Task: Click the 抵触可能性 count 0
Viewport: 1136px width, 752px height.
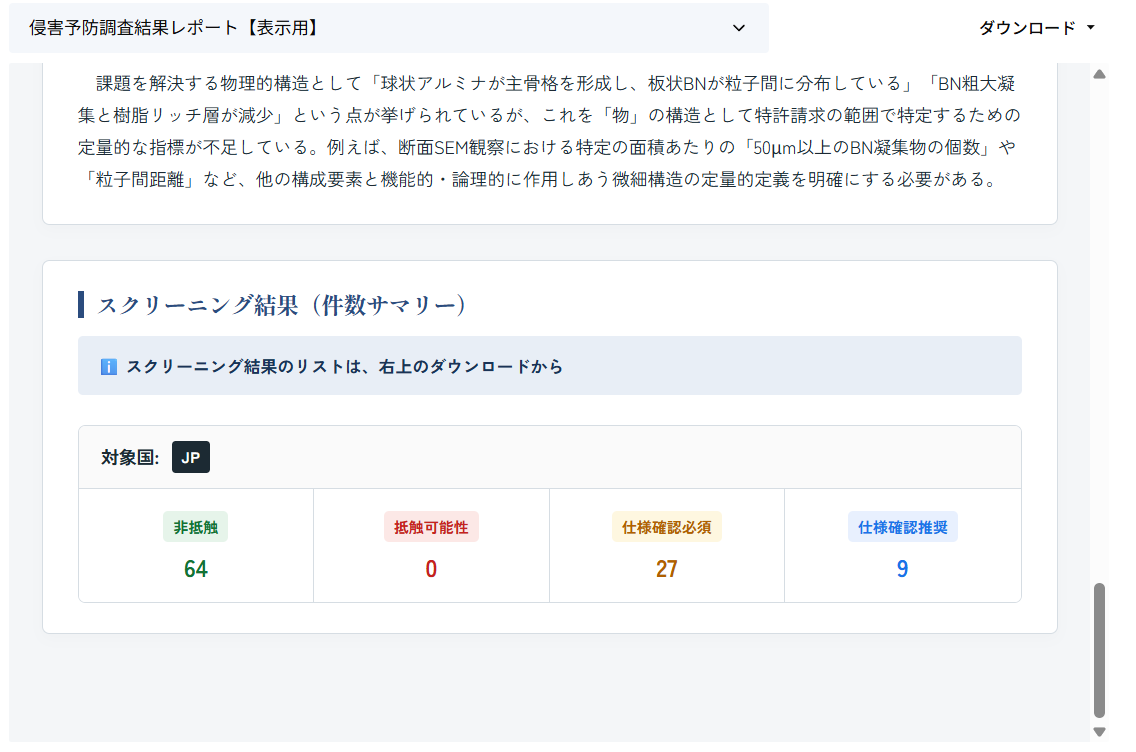Action: click(431, 569)
